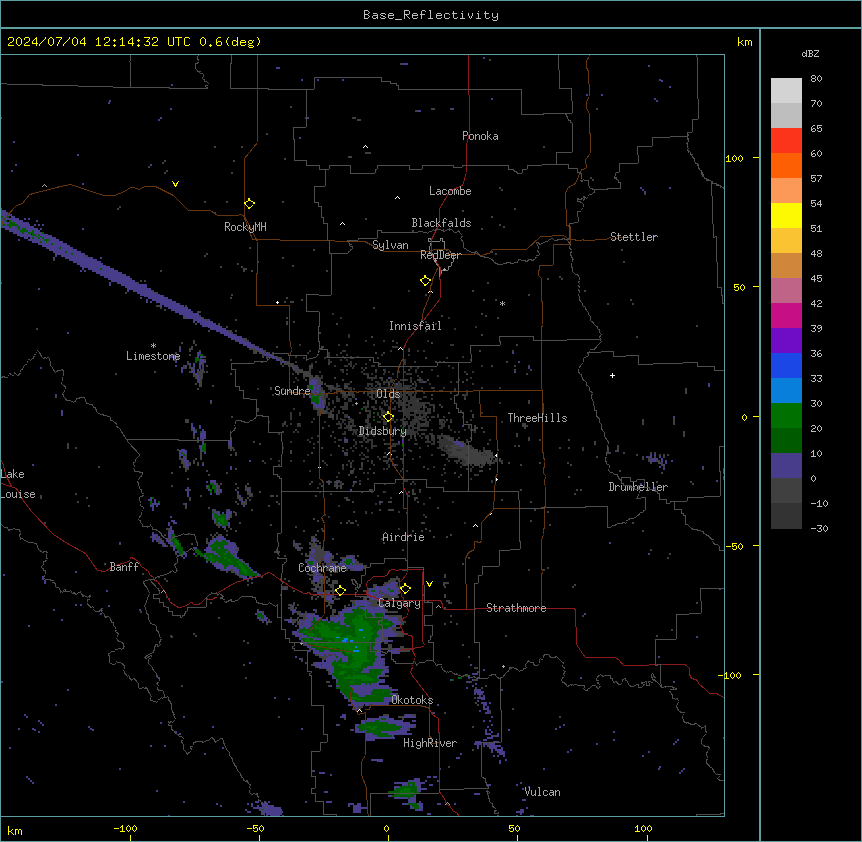Click the Stettler label
Viewport: 862px width, 842px height.
click(634, 237)
